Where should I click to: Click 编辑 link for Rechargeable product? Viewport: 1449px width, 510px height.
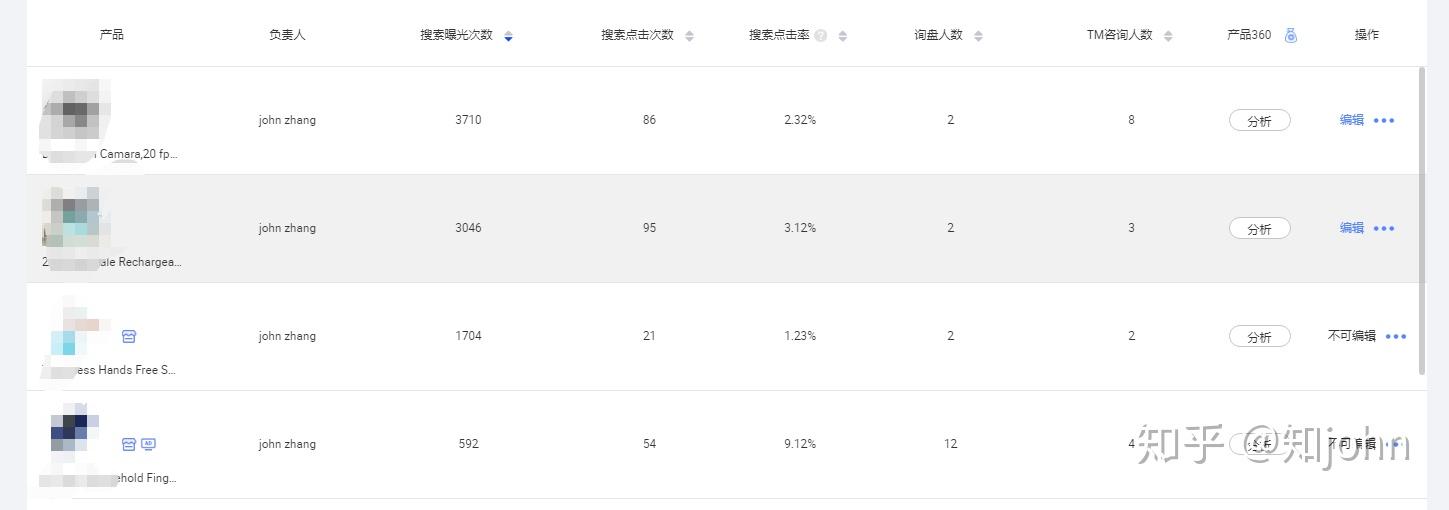point(1352,228)
